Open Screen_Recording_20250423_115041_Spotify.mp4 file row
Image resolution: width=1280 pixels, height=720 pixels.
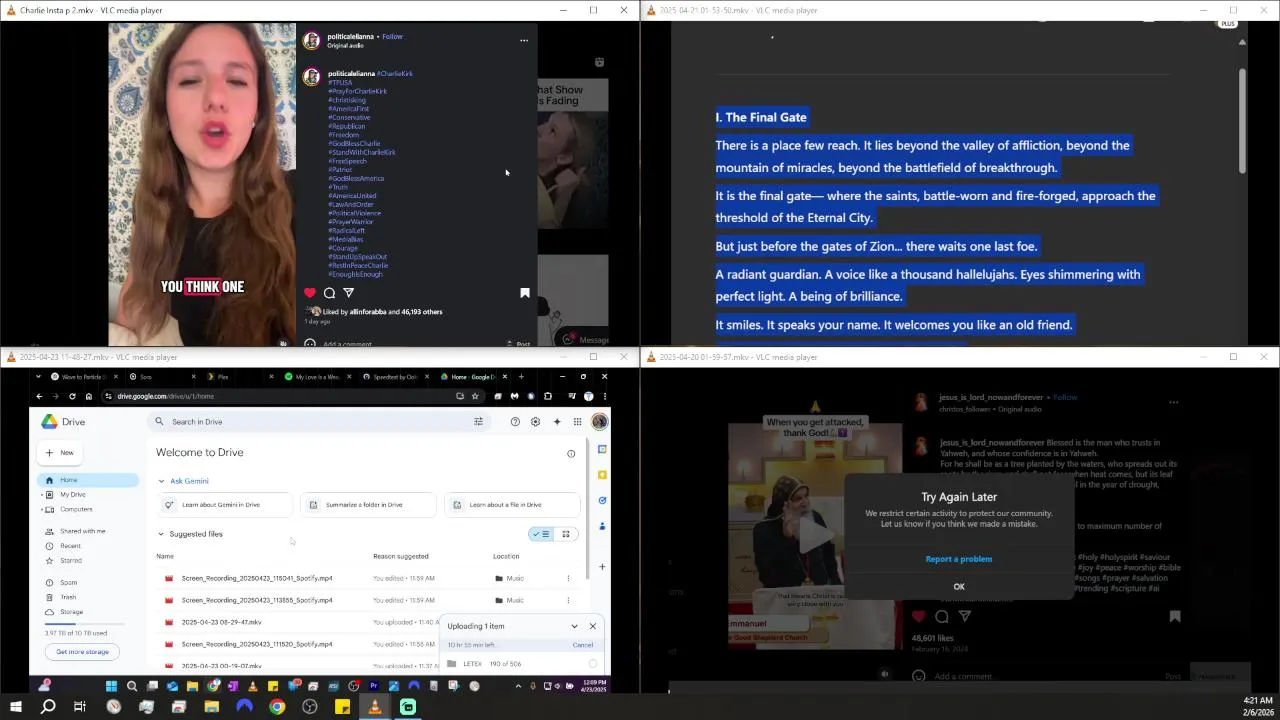pyautogui.click(x=366, y=578)
